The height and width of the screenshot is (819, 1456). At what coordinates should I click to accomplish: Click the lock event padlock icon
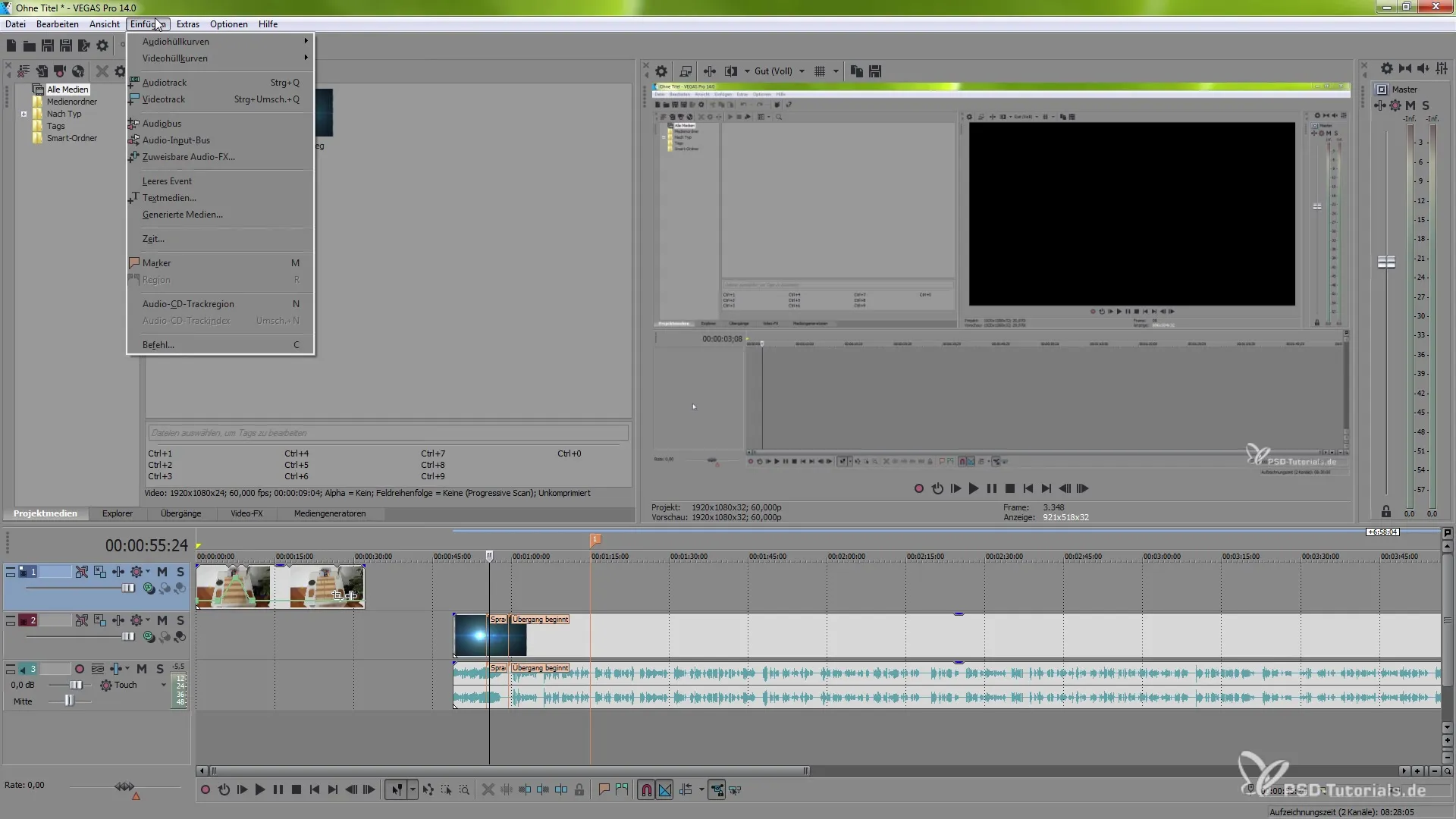[579, 790]
